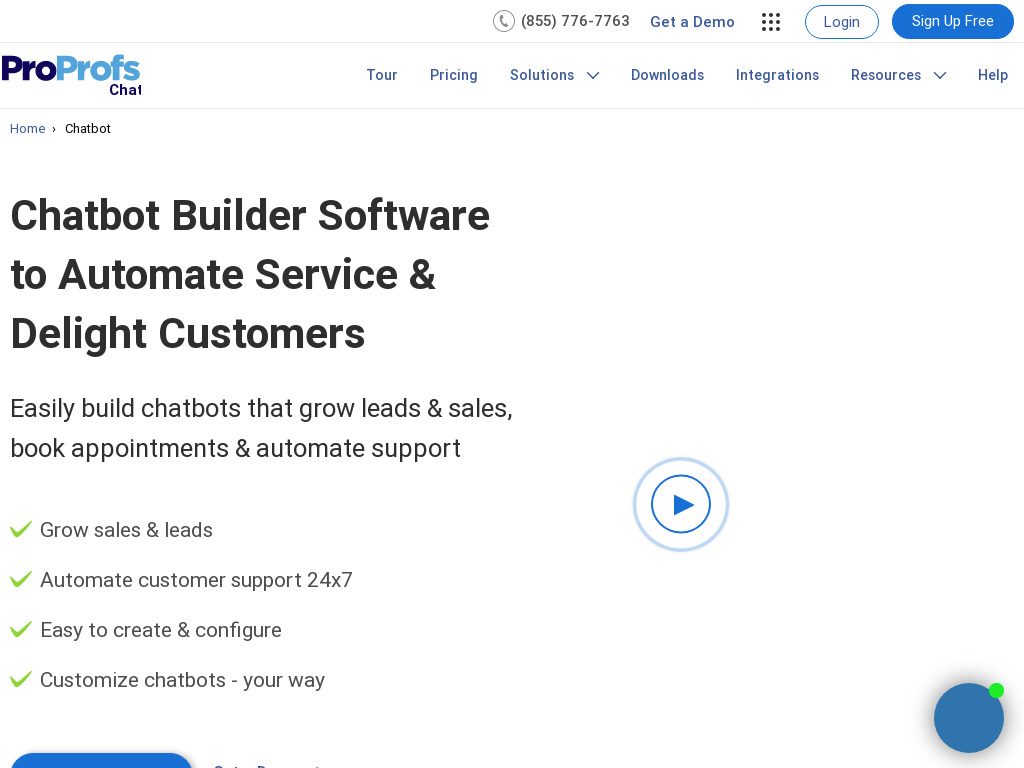Select Pricing in the navigation bar

pyautogui.click(x=453, y=75)
